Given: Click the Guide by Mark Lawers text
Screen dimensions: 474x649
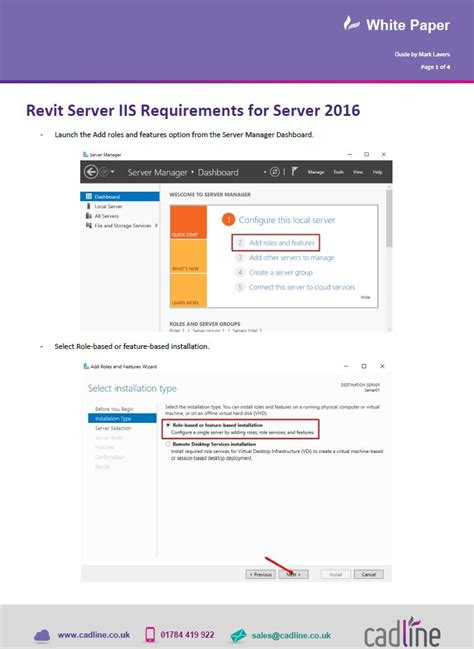Looking at the screenshot, I should (x=422, y=54).
